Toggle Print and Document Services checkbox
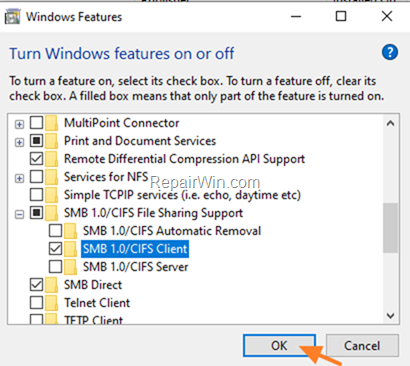Viewport: 410px width, 366px height. pyautogui.click(x=36, y=141)
